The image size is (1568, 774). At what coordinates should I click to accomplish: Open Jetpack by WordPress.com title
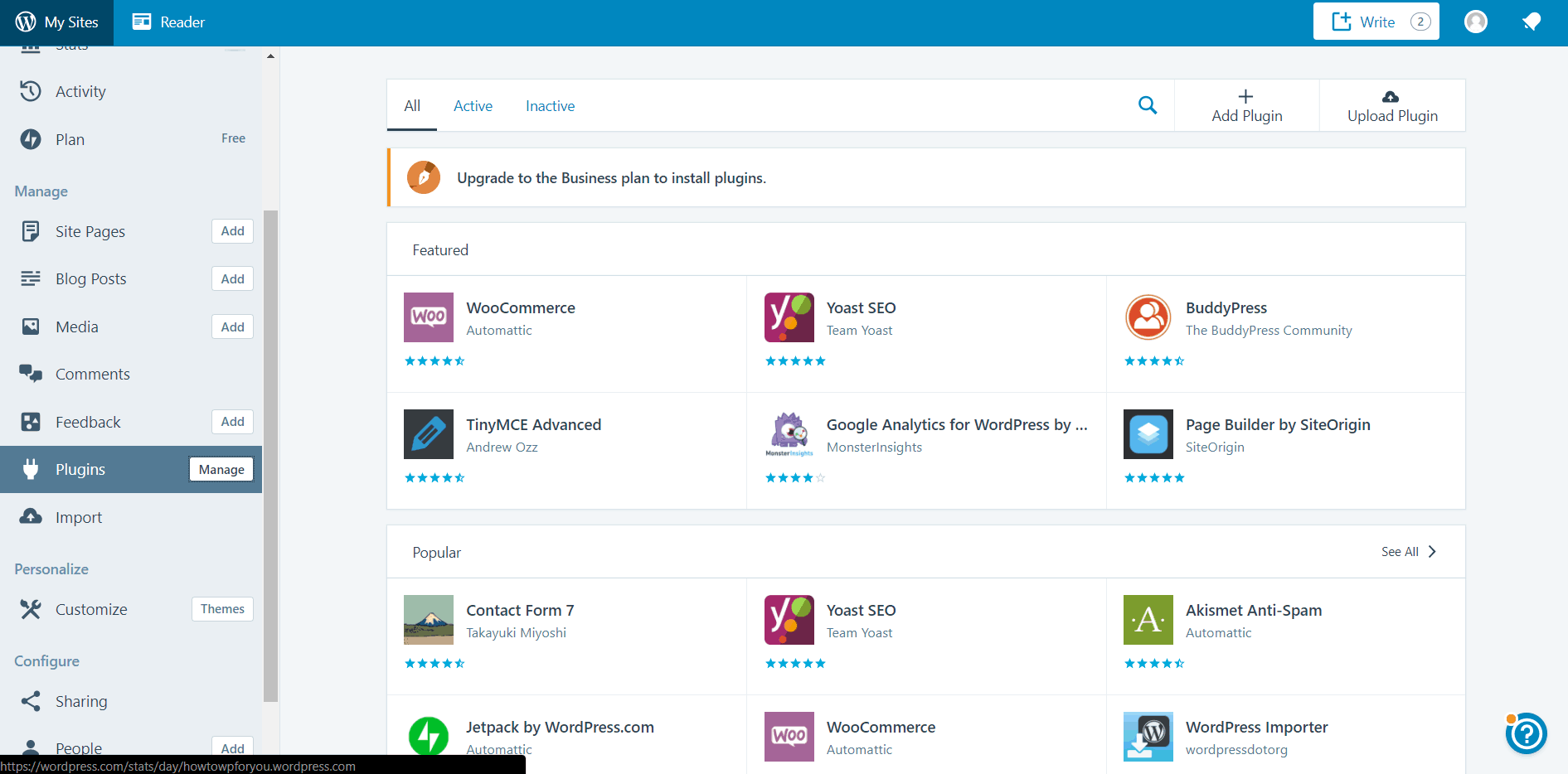pos(560,727)
